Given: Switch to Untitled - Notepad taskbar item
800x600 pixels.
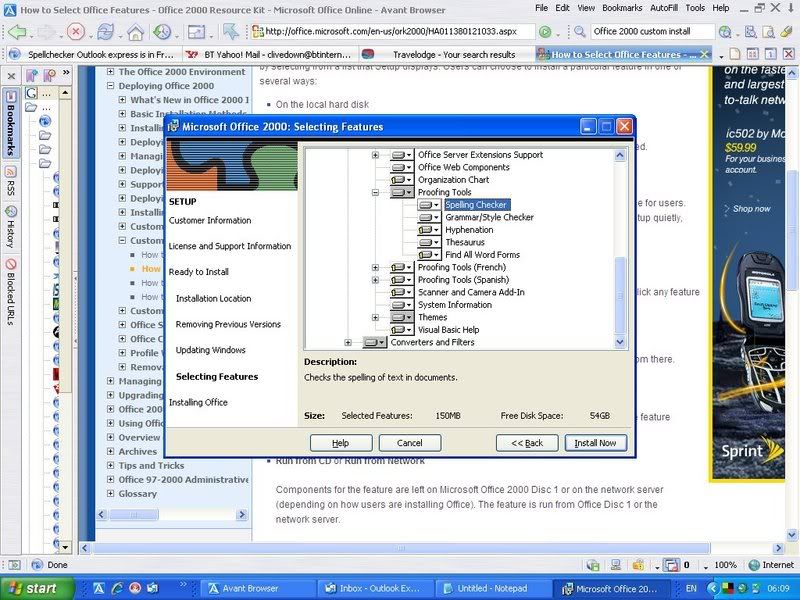Looking at the screenshot, I should click(x=492, y=589).
